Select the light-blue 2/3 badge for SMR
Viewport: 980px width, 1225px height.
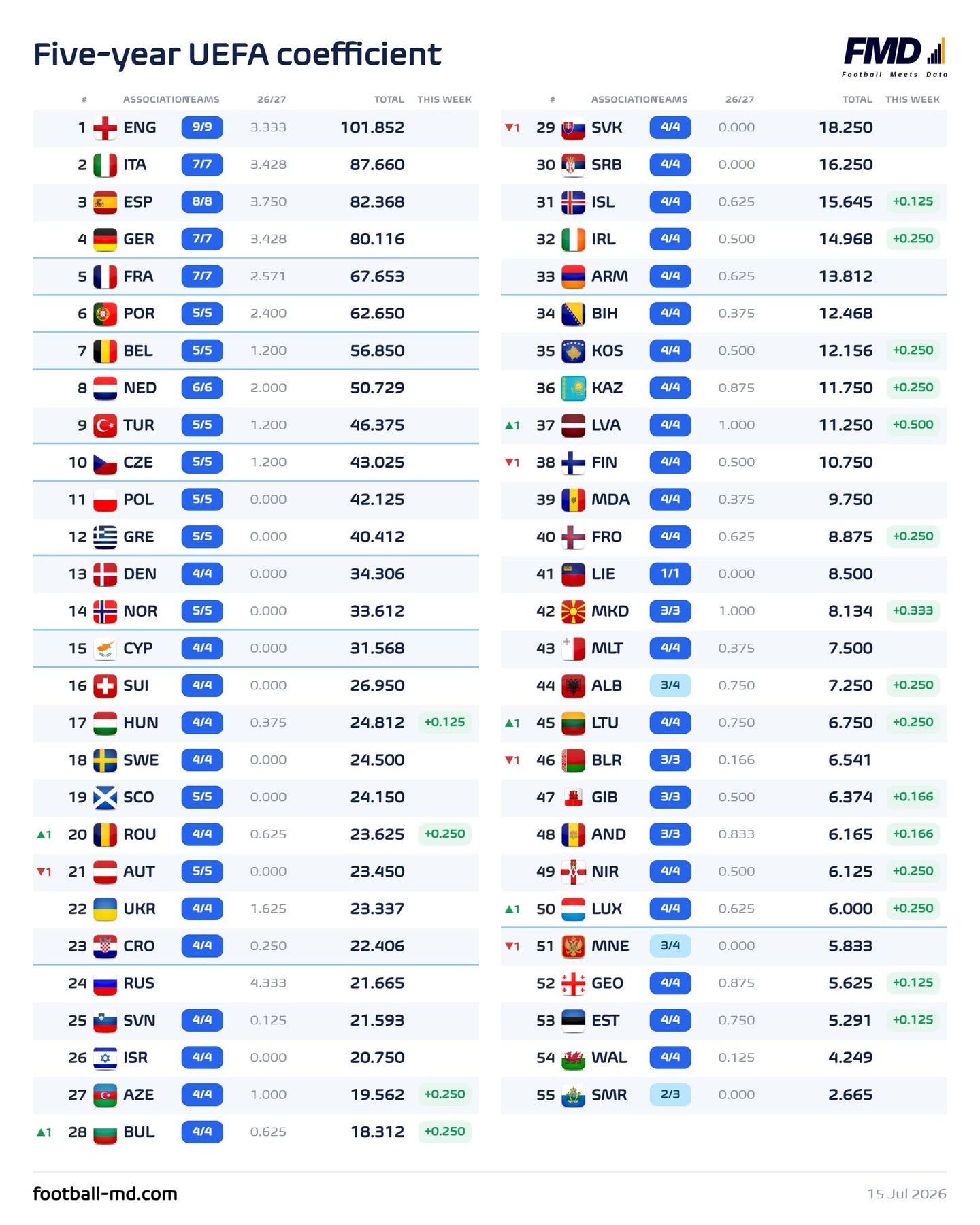pos(670,1094)
